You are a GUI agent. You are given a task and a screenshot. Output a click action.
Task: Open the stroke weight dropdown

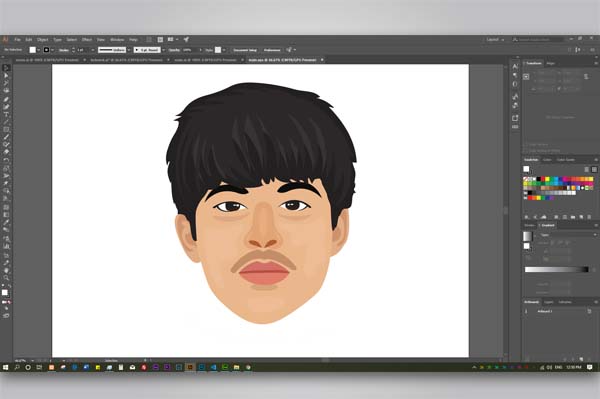click(92, 50)
